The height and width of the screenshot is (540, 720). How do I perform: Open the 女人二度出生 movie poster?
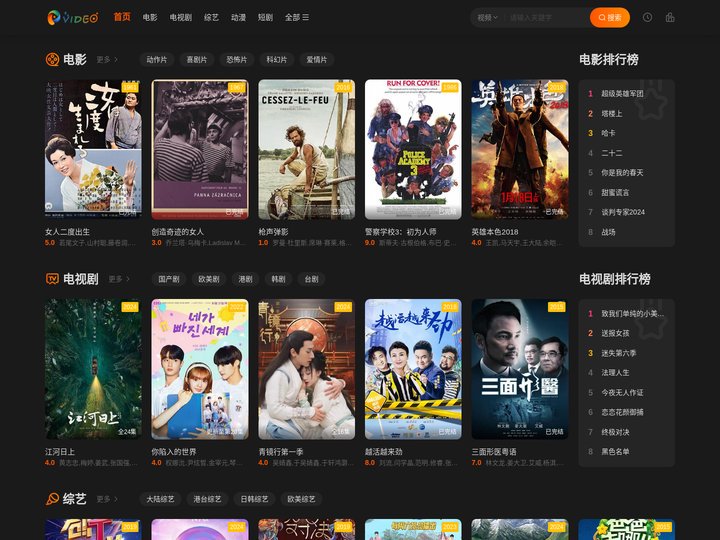(x=93, y=149)
